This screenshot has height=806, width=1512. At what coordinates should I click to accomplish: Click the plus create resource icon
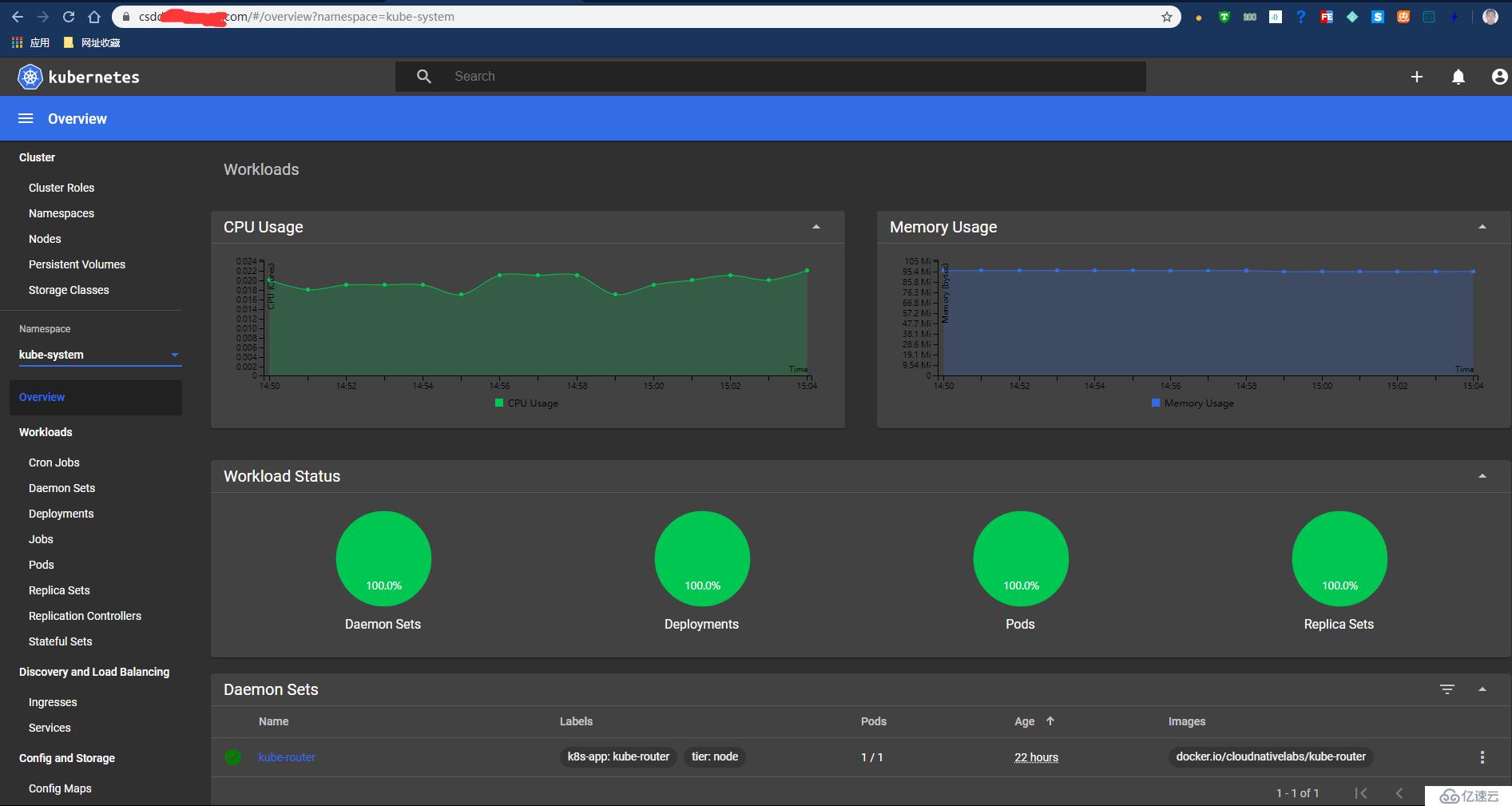click(1417, 77)
